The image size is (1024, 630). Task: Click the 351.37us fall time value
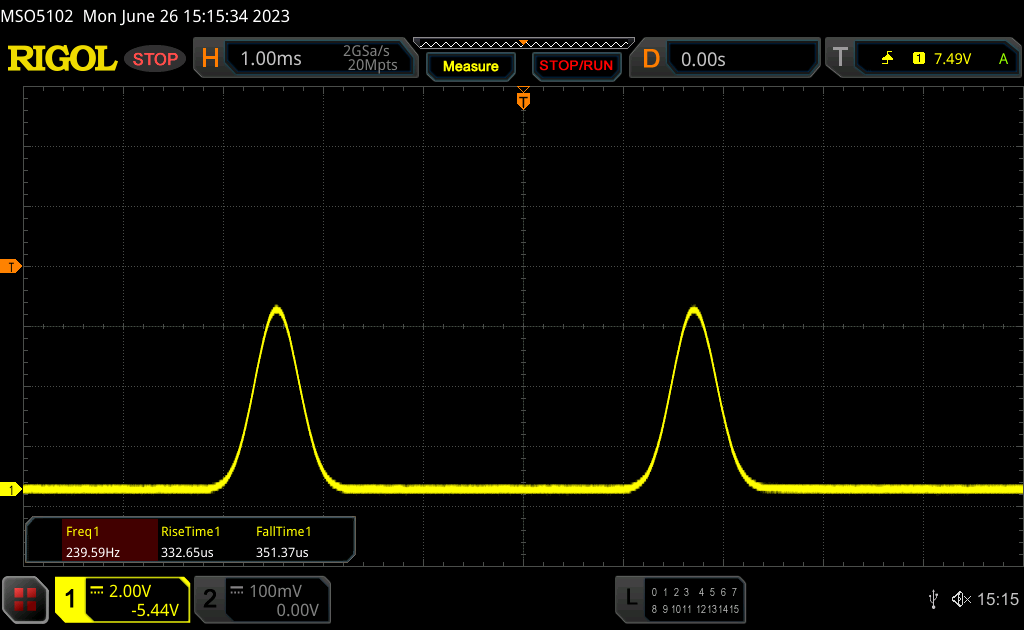(281, 552)
